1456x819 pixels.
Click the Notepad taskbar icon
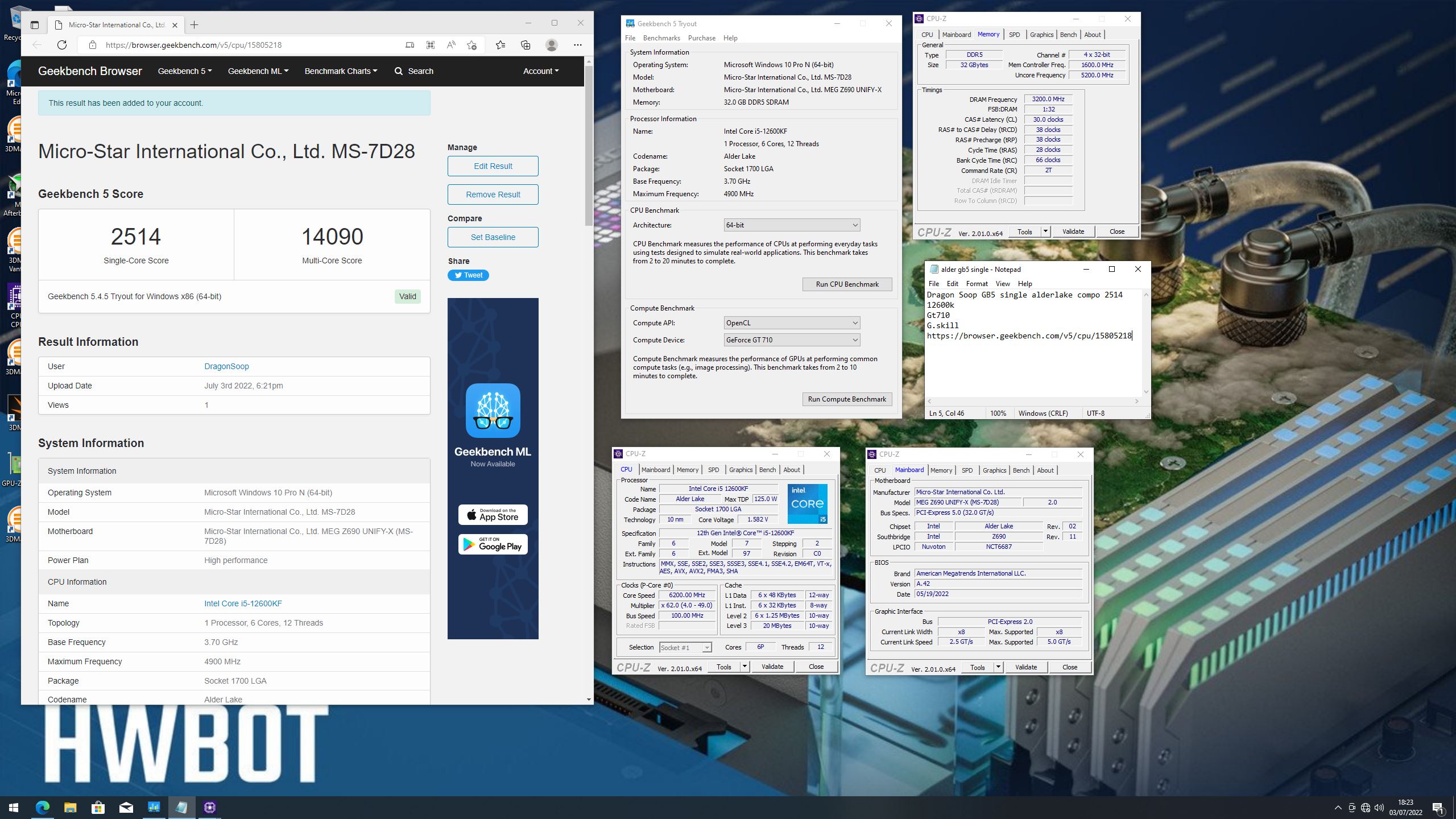pos(181,807)
